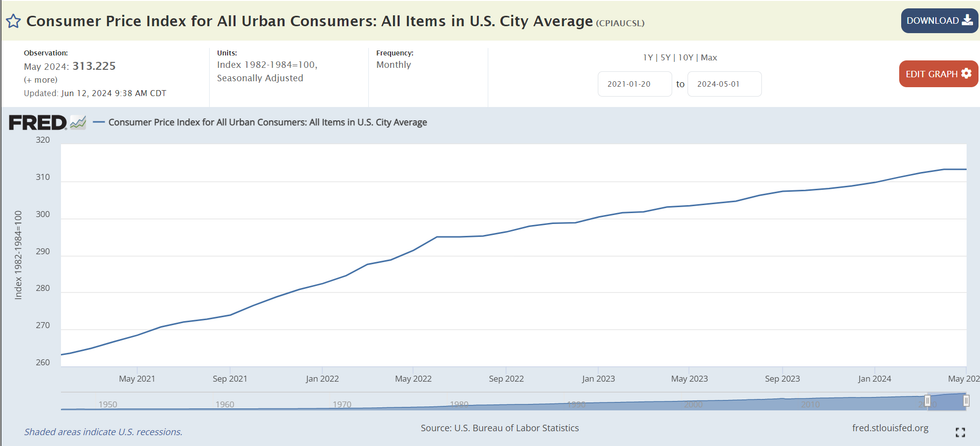Click the legend series title text
This screenshot has width=980, height=446.
[267, 122]
